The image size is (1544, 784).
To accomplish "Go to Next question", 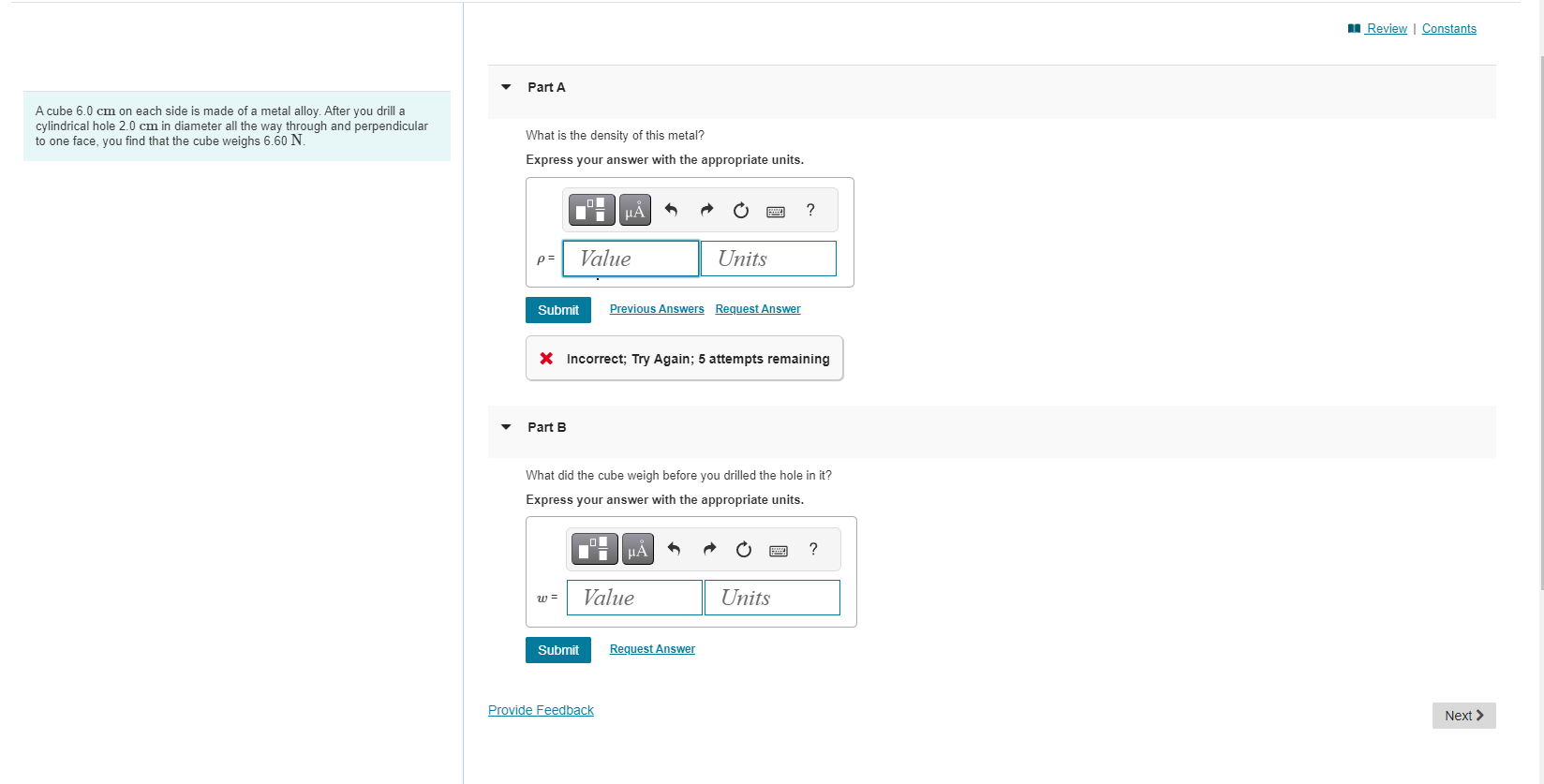I will [x=1464, y=716].
